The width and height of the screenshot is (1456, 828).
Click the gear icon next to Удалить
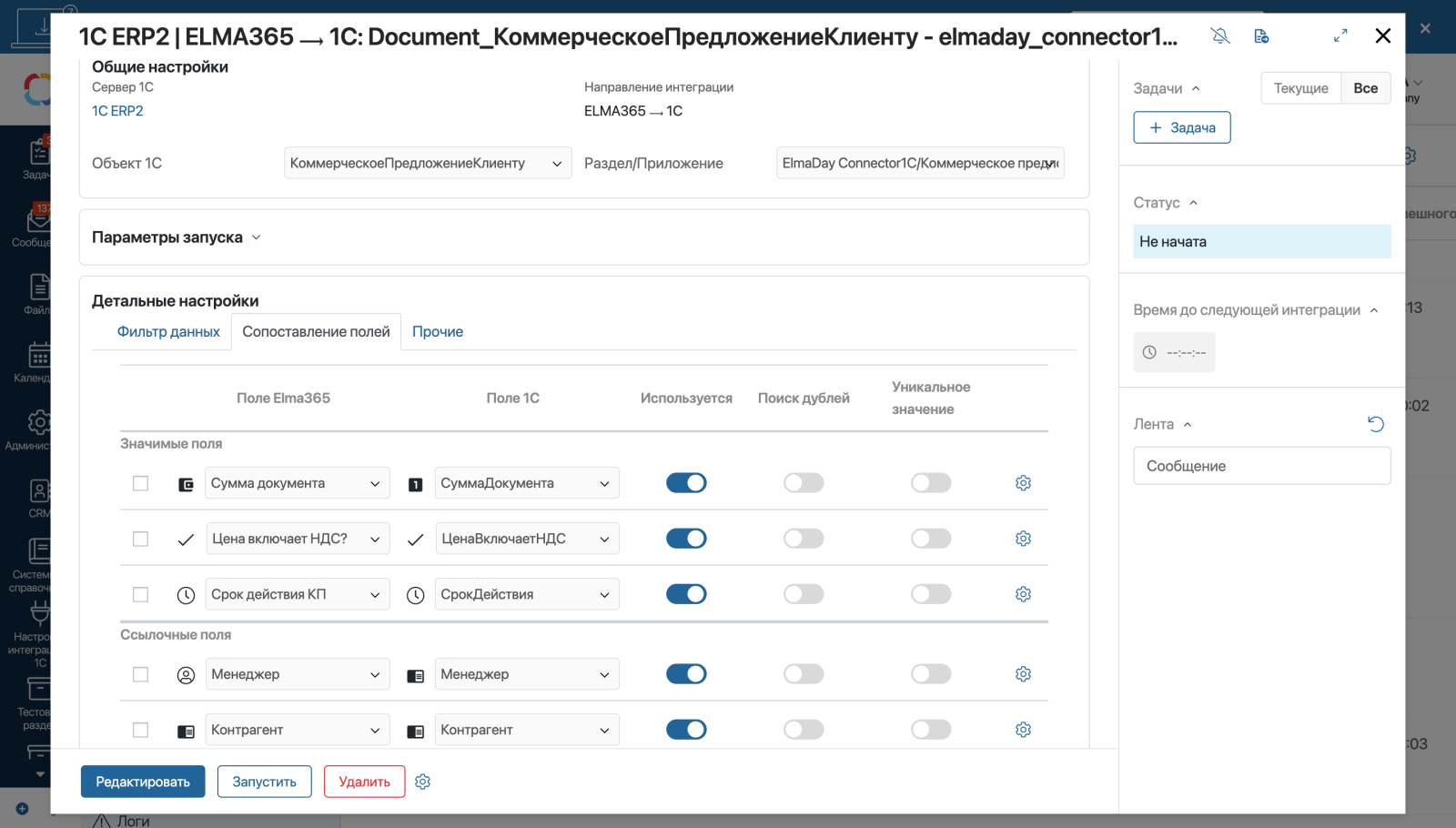(422, 782)
